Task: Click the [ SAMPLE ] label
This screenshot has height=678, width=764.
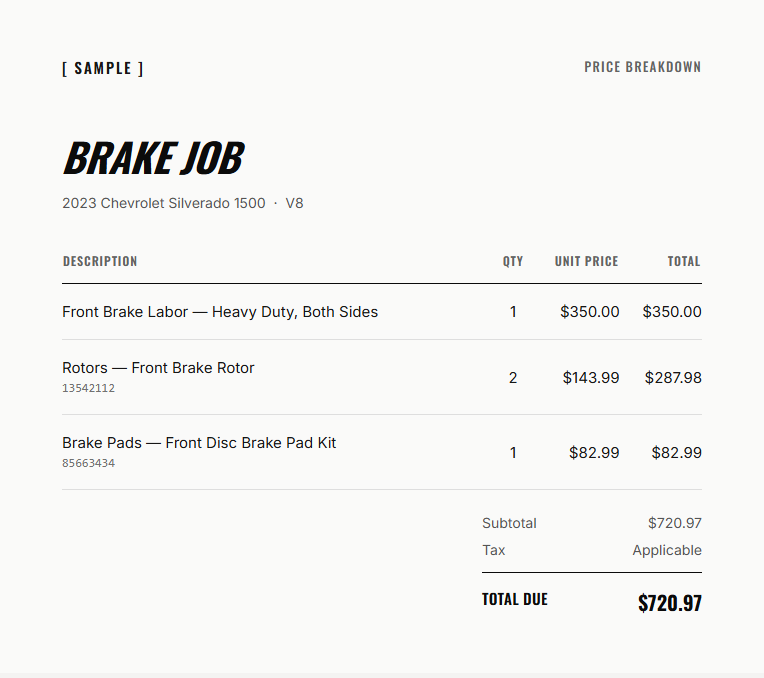Action: click(x=103, y=68)
